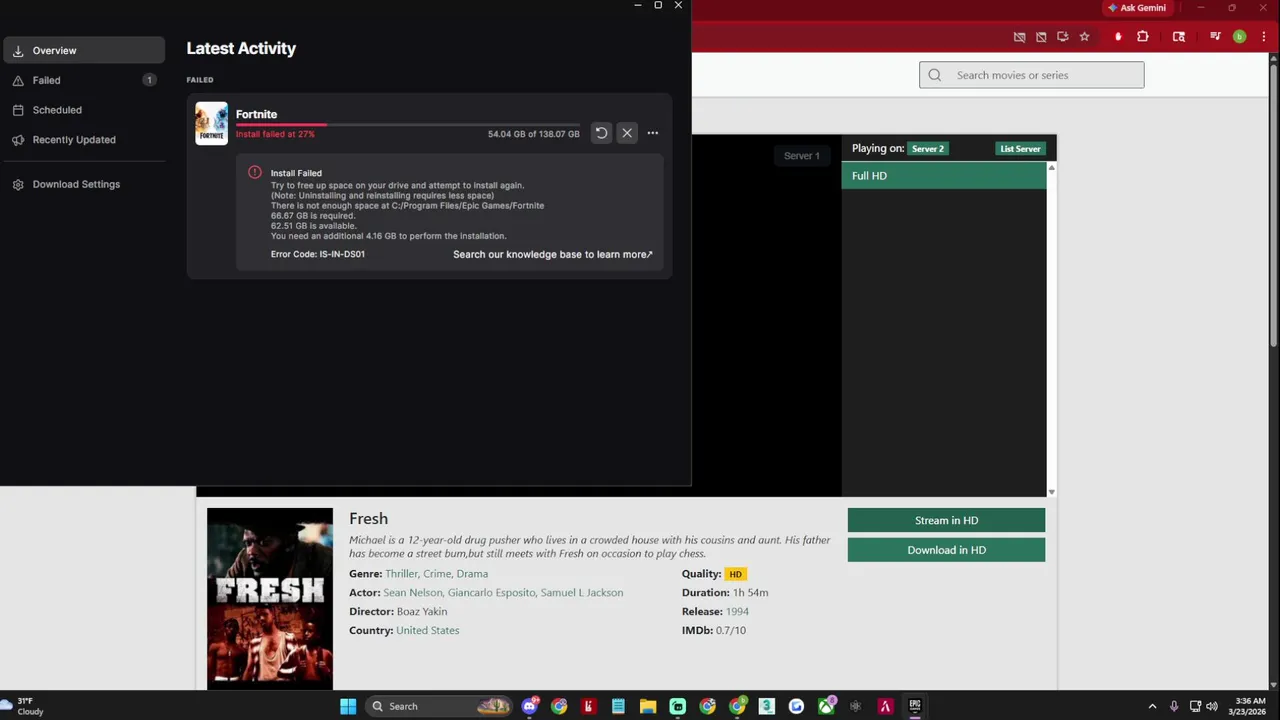The height and width of the screenshot is (720, 1280).
Task: Click the Fortnite title text
Action: (256, 114)
